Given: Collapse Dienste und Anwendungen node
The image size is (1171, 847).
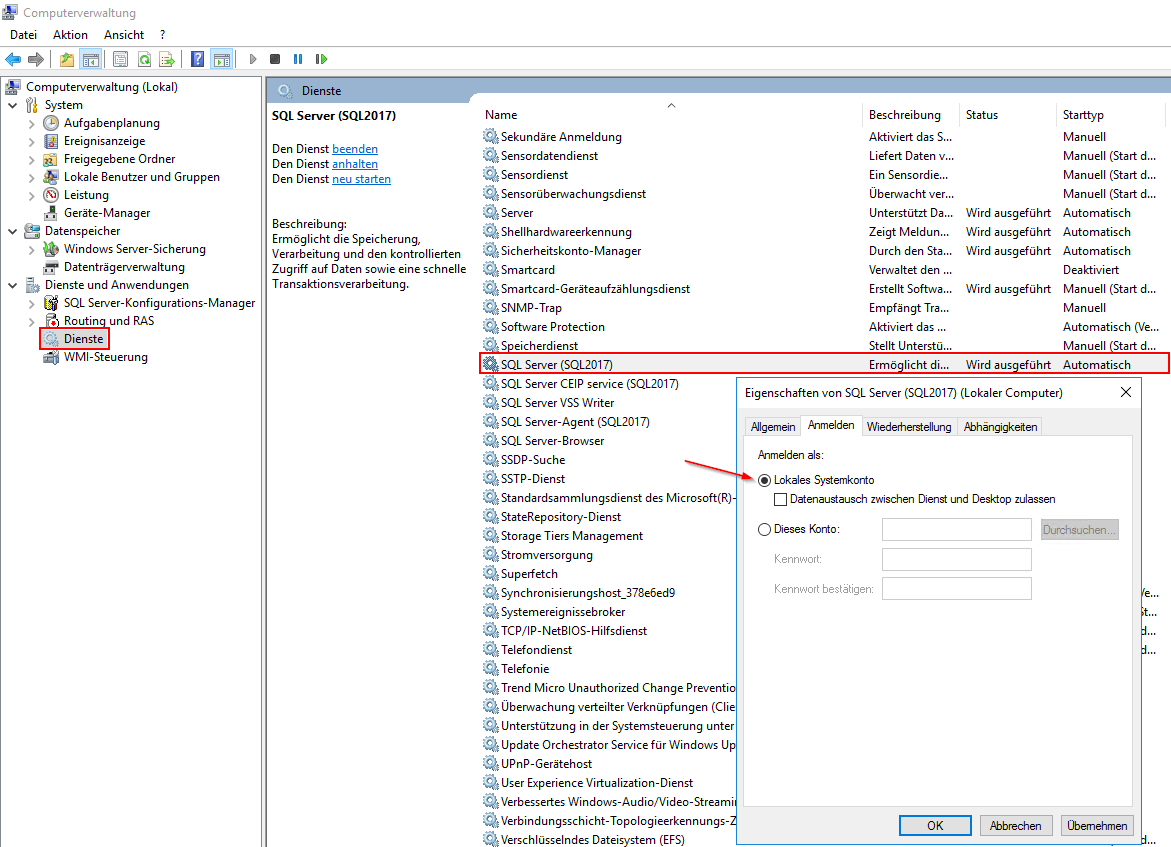Looking at the screenshot, I should 13,285.
